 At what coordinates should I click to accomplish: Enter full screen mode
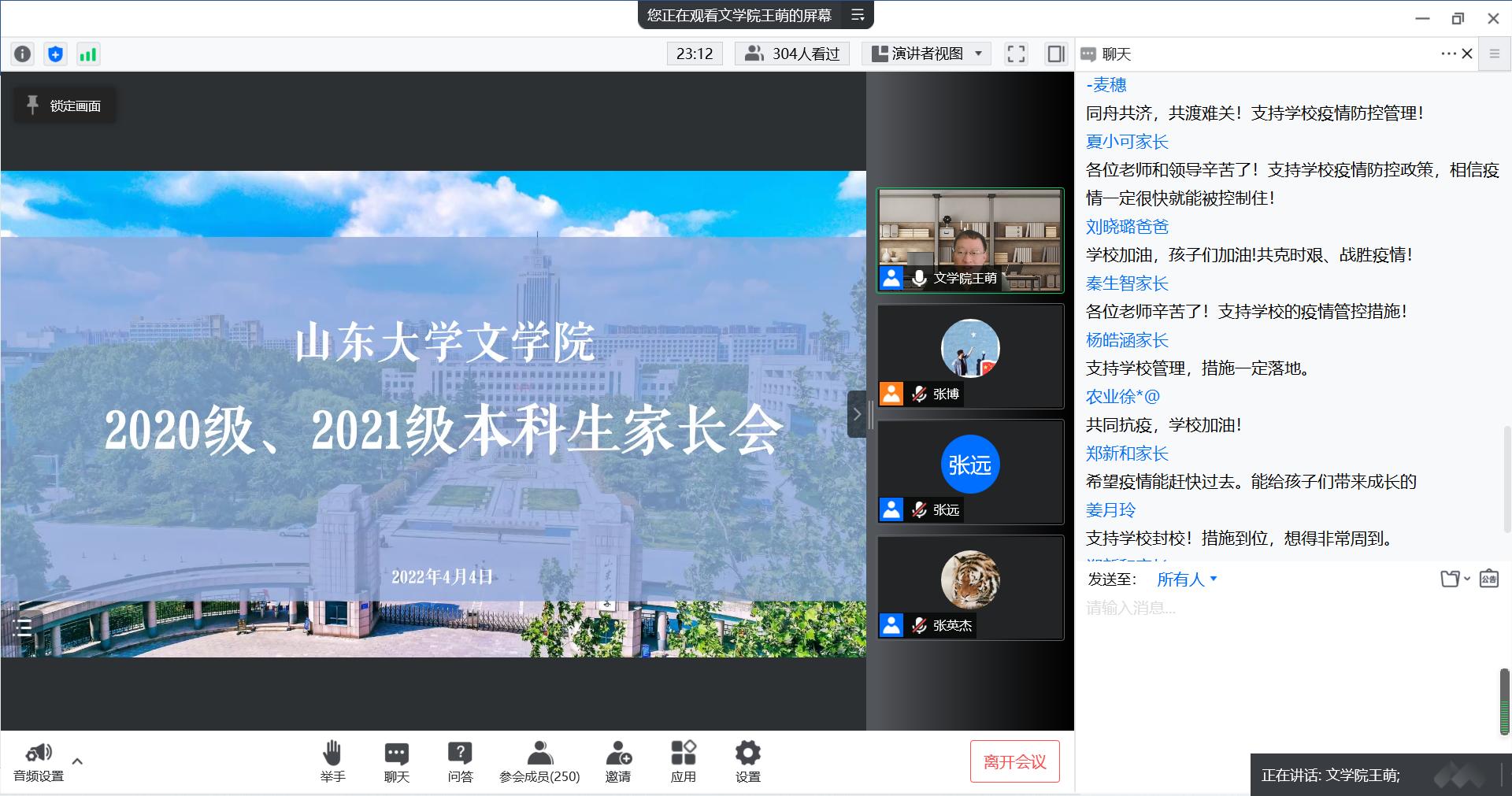(x=1016, y=54)
